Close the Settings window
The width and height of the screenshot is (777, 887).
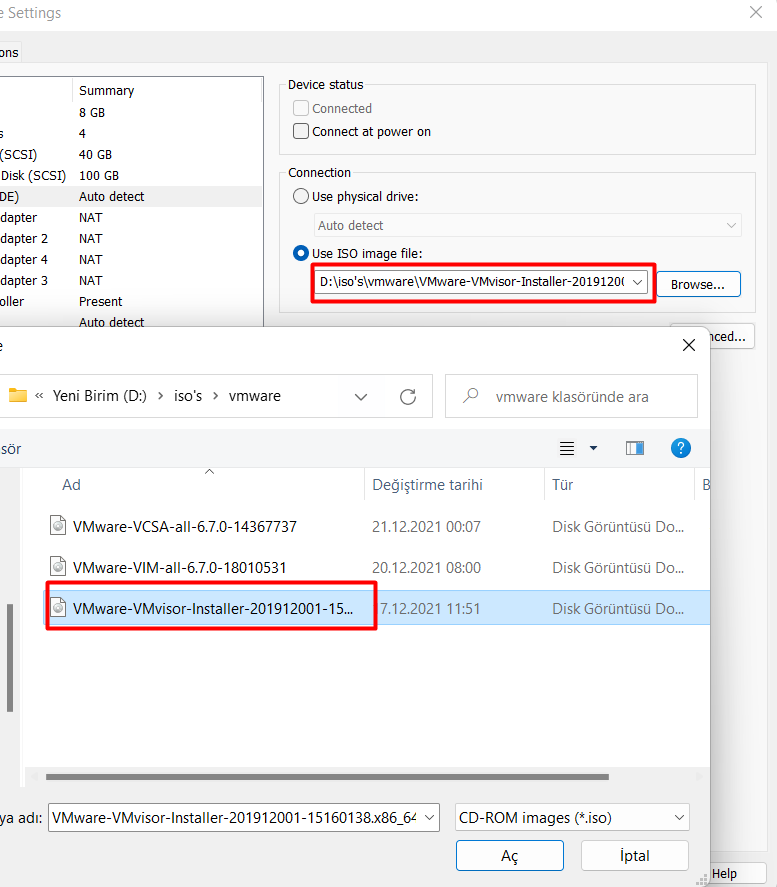pyautogui.click(x=756, y=12)
